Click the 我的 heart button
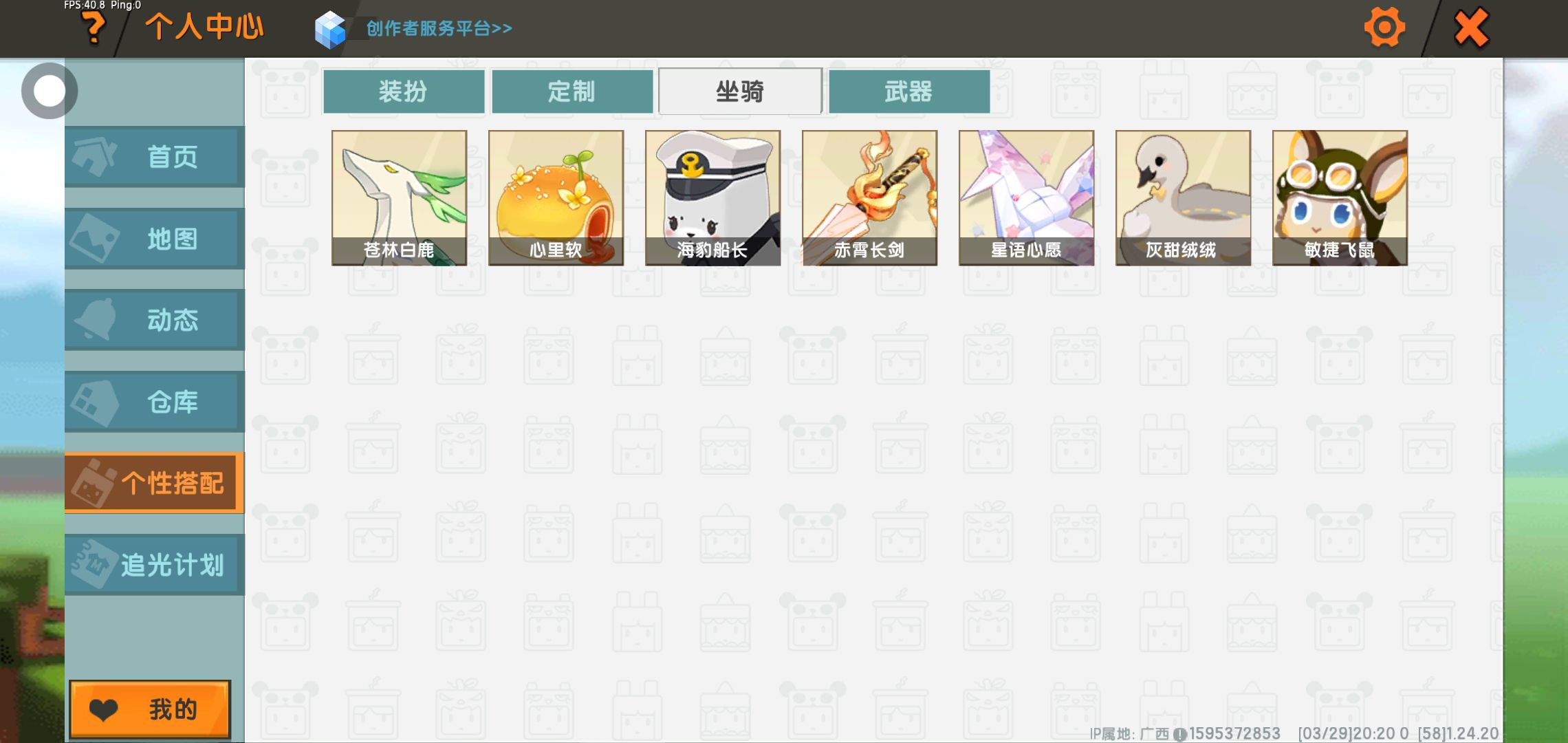The width and height of the screenshot is (1568, 743). pyautogui.click(x=150, y=709)
